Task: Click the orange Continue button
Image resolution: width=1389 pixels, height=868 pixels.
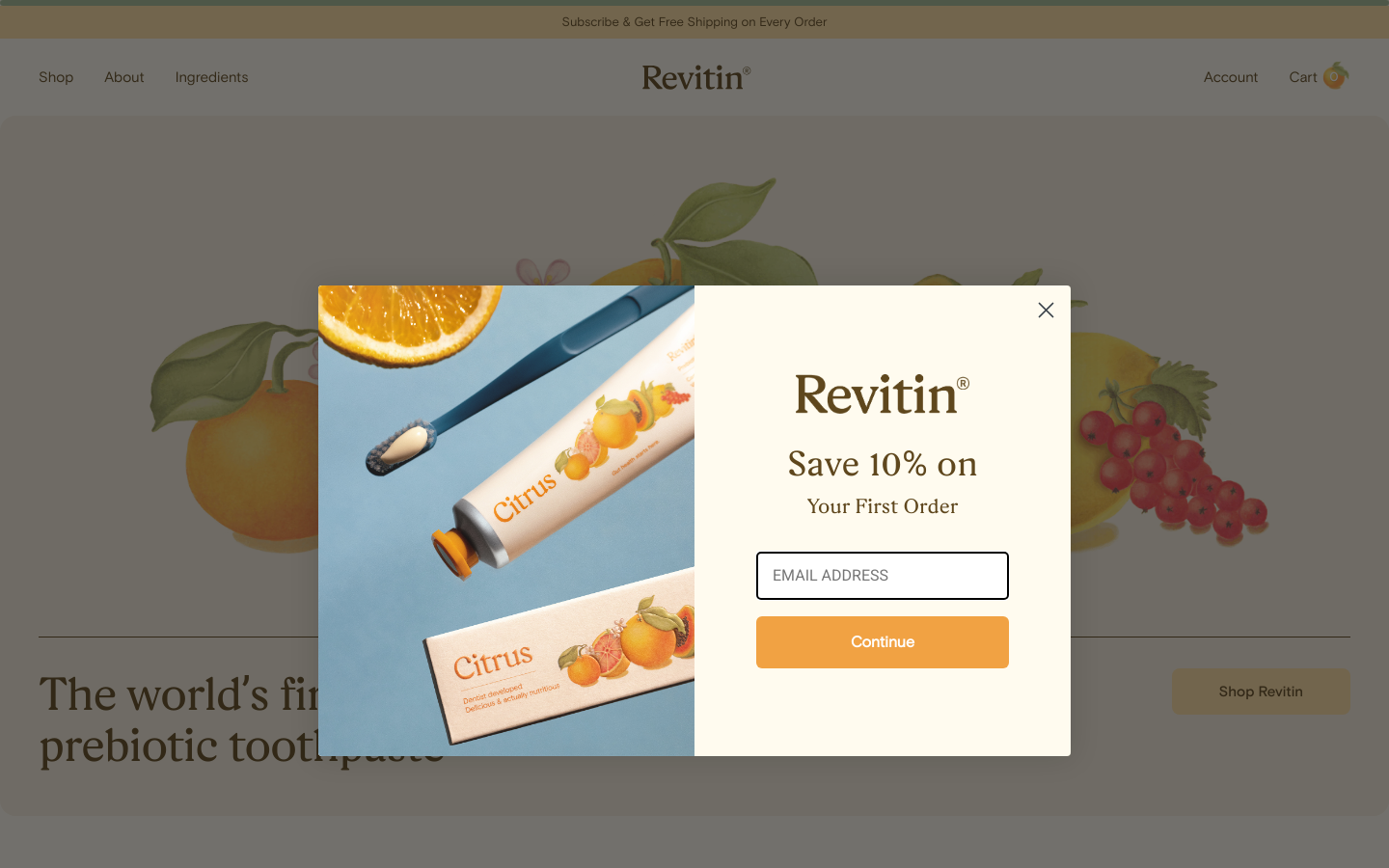Action: tap(883, 642)
